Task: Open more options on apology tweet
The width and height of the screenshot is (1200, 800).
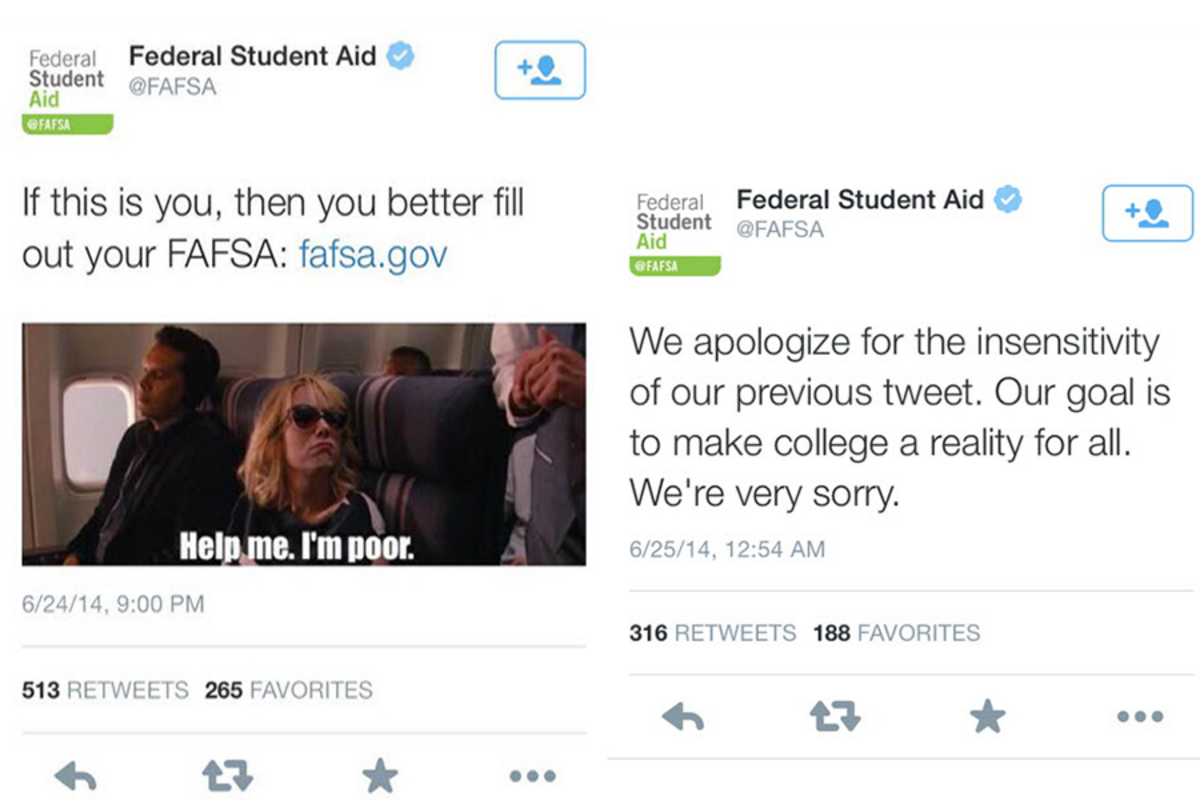Action: (1140, 717)
